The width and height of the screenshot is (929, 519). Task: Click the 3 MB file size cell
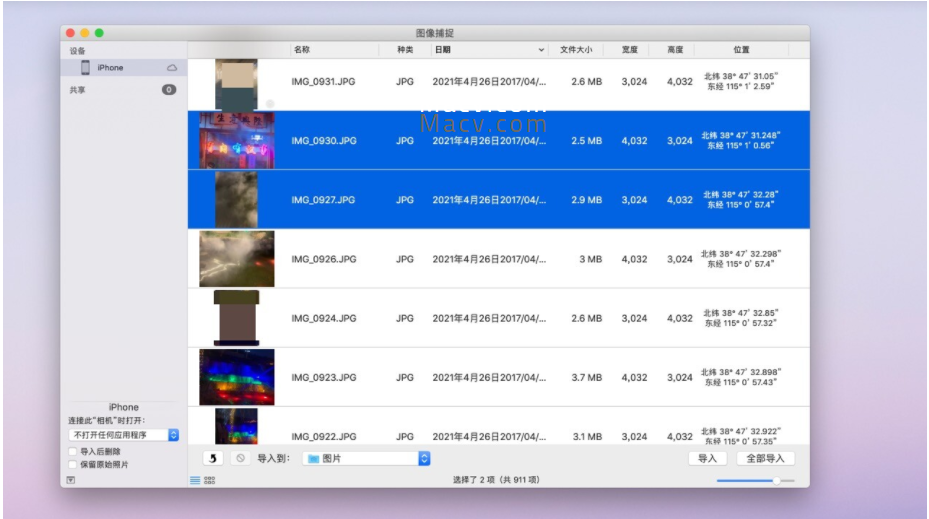(x=591, y=260)
